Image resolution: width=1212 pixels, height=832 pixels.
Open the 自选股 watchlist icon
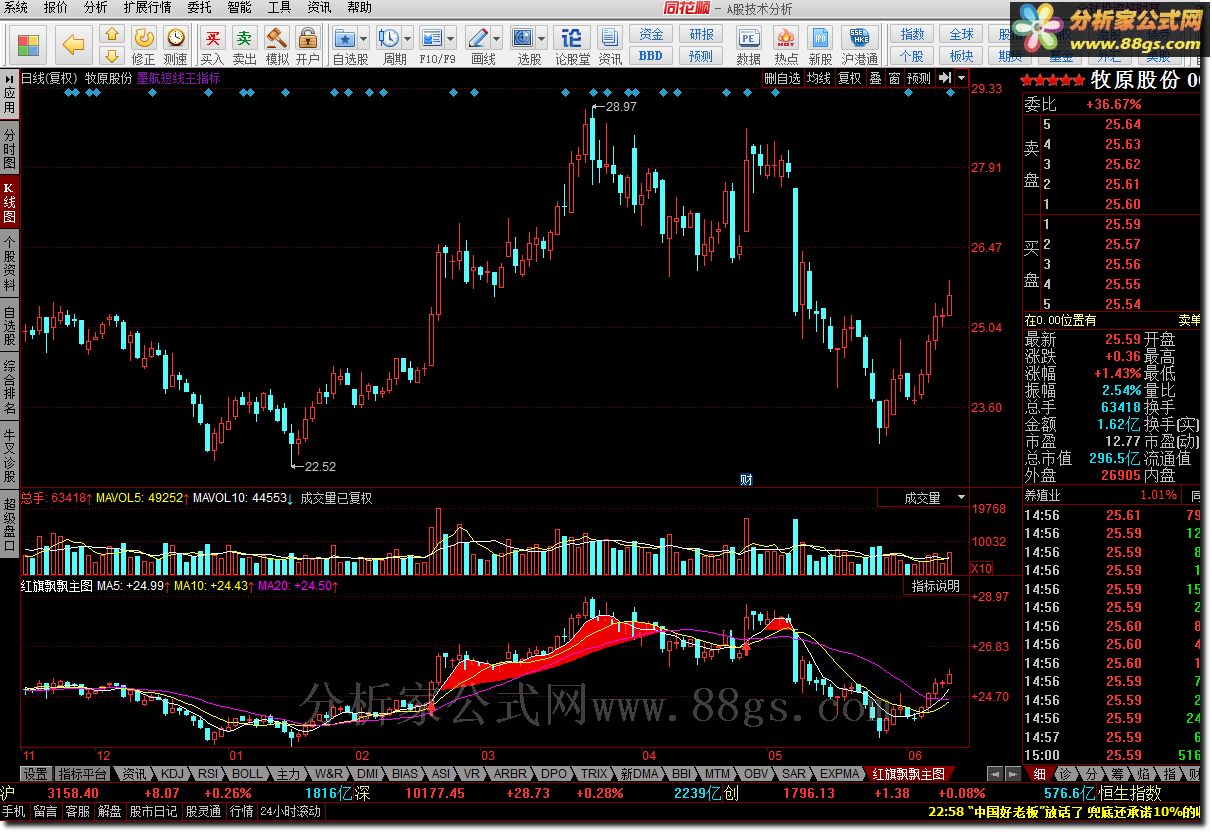(346, 39)
